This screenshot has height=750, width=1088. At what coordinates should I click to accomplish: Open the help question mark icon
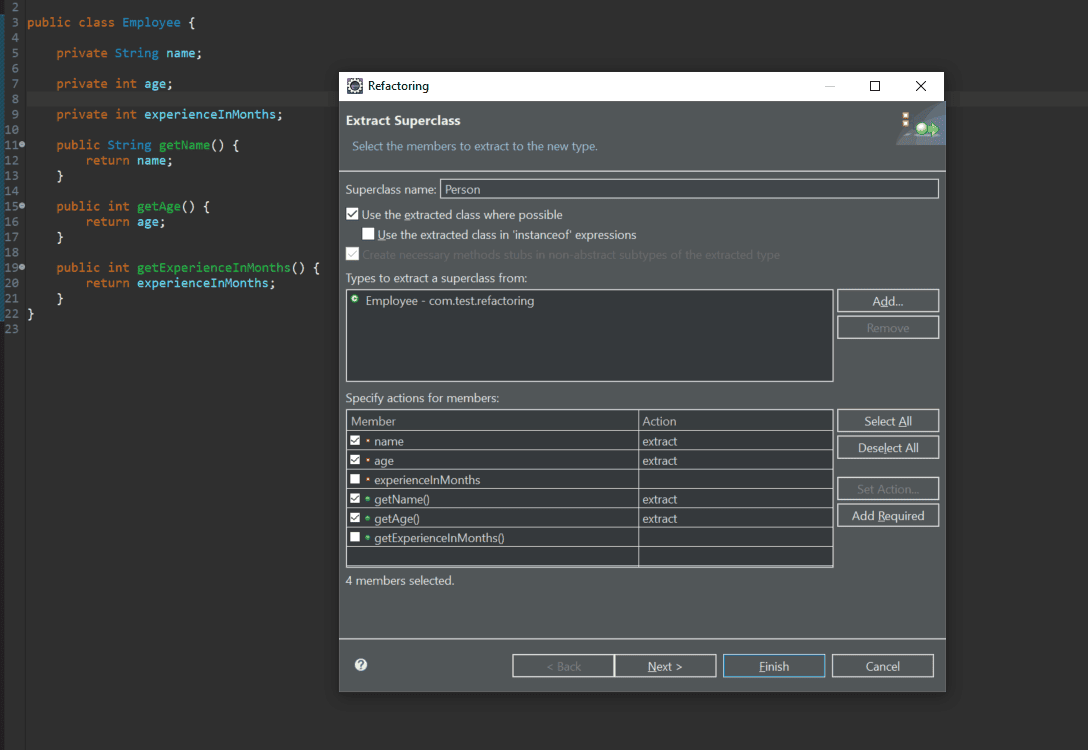pos(361,665)
